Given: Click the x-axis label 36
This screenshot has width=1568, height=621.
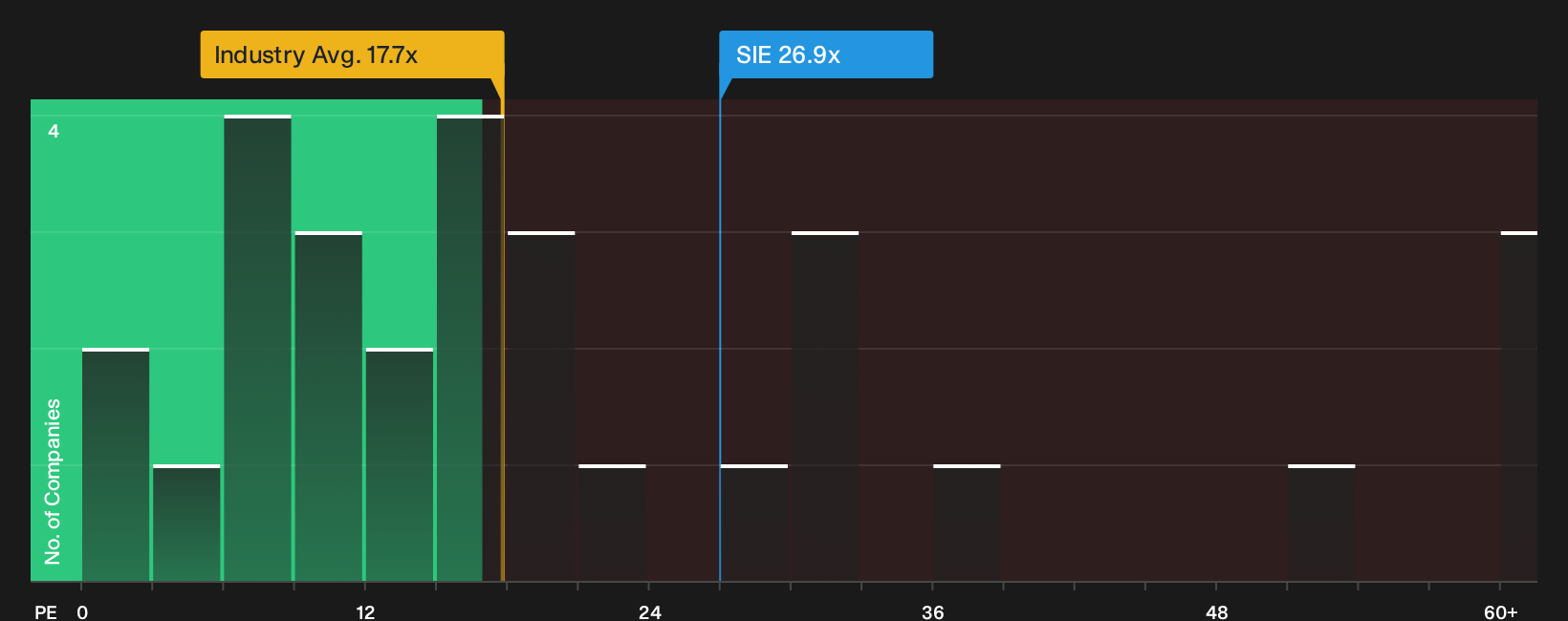Looking at the screenshot, I should coord(933,612).
